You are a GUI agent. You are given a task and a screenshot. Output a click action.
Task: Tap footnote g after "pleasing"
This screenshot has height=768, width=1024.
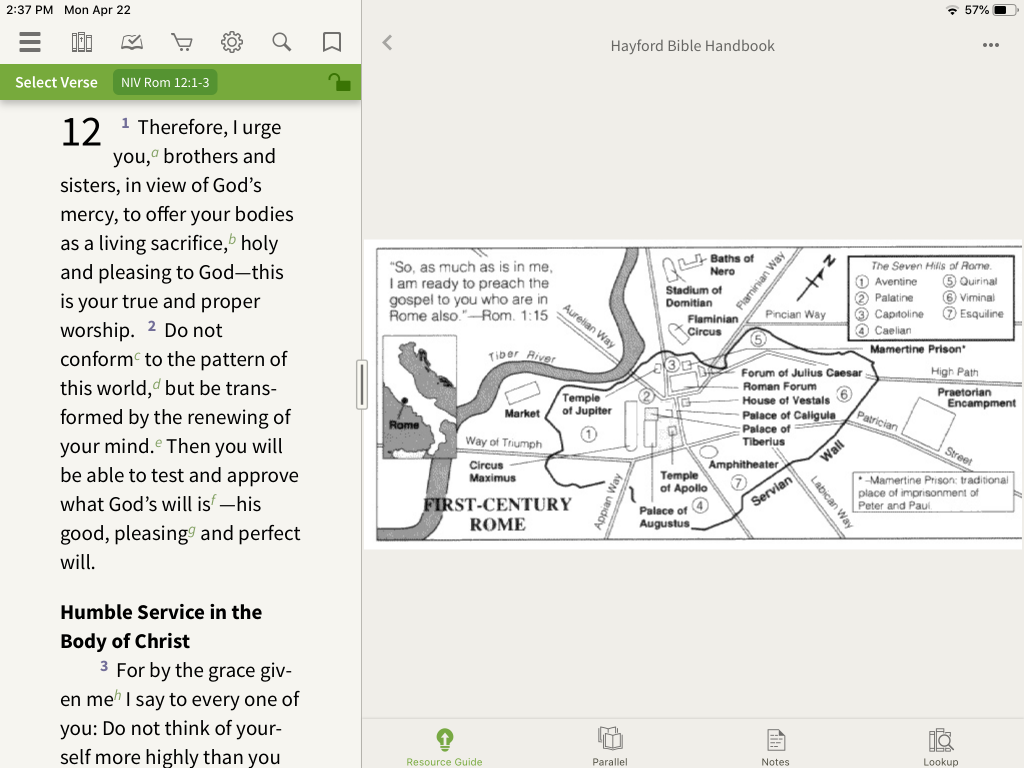(x=191, y=531)
